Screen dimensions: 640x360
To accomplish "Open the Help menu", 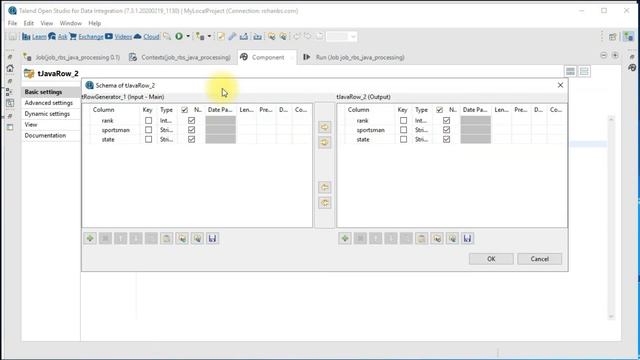I will click(94, 23).
